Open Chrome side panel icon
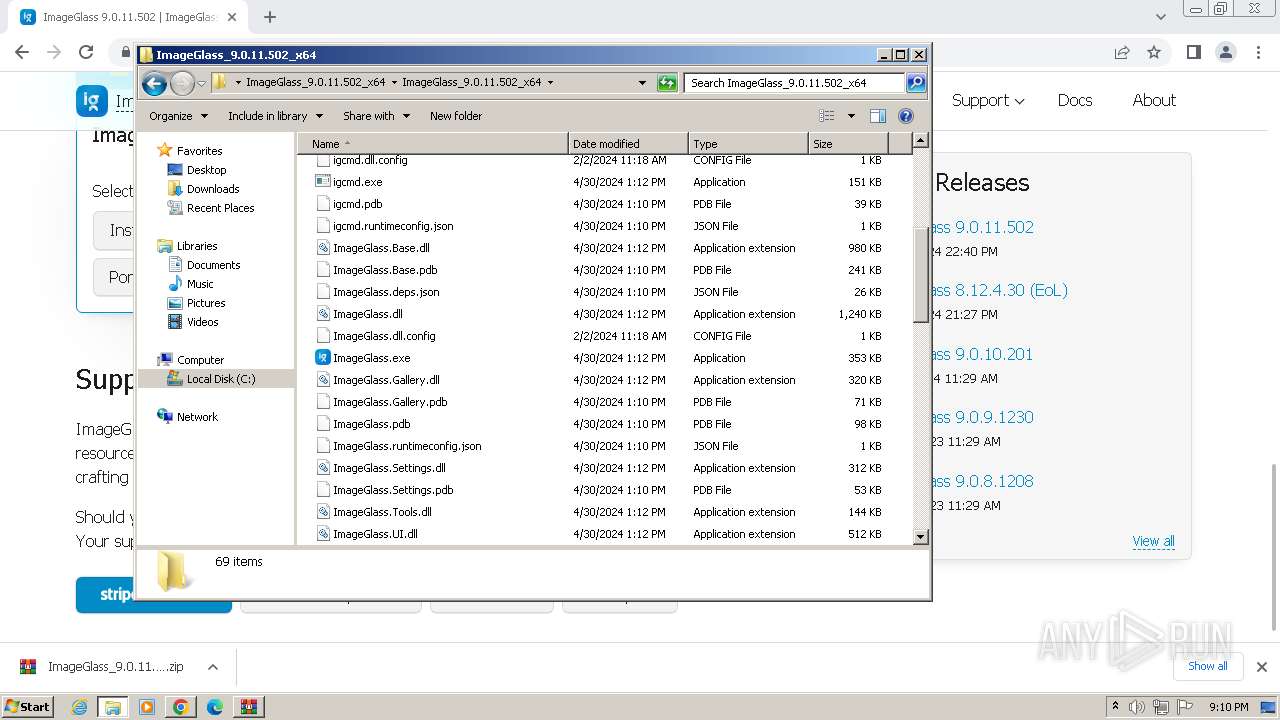This screenshot has width=1280, height=720. (1193, 52)
